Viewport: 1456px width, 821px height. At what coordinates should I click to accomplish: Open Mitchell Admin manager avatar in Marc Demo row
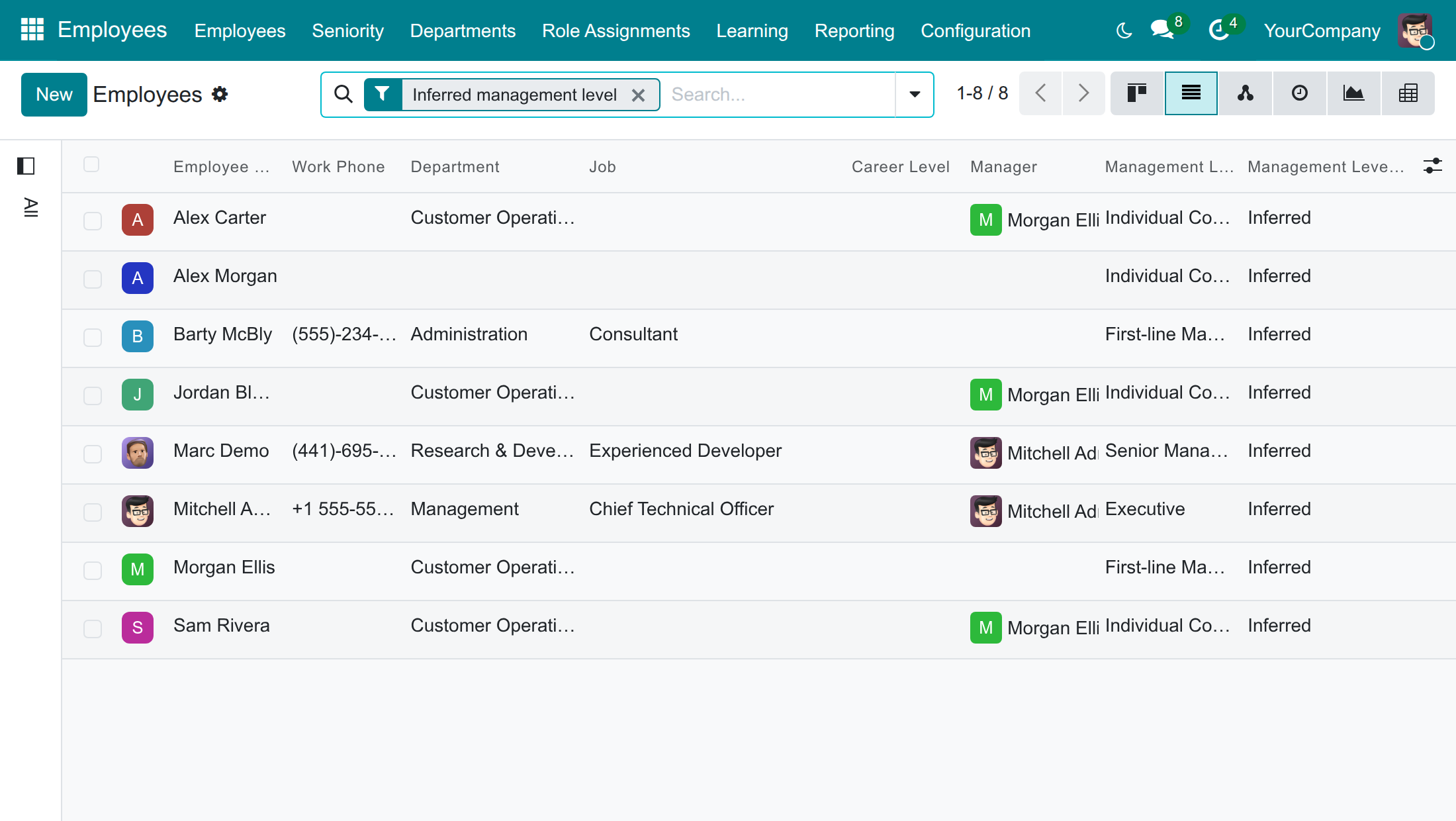click(x=985, y=453)
